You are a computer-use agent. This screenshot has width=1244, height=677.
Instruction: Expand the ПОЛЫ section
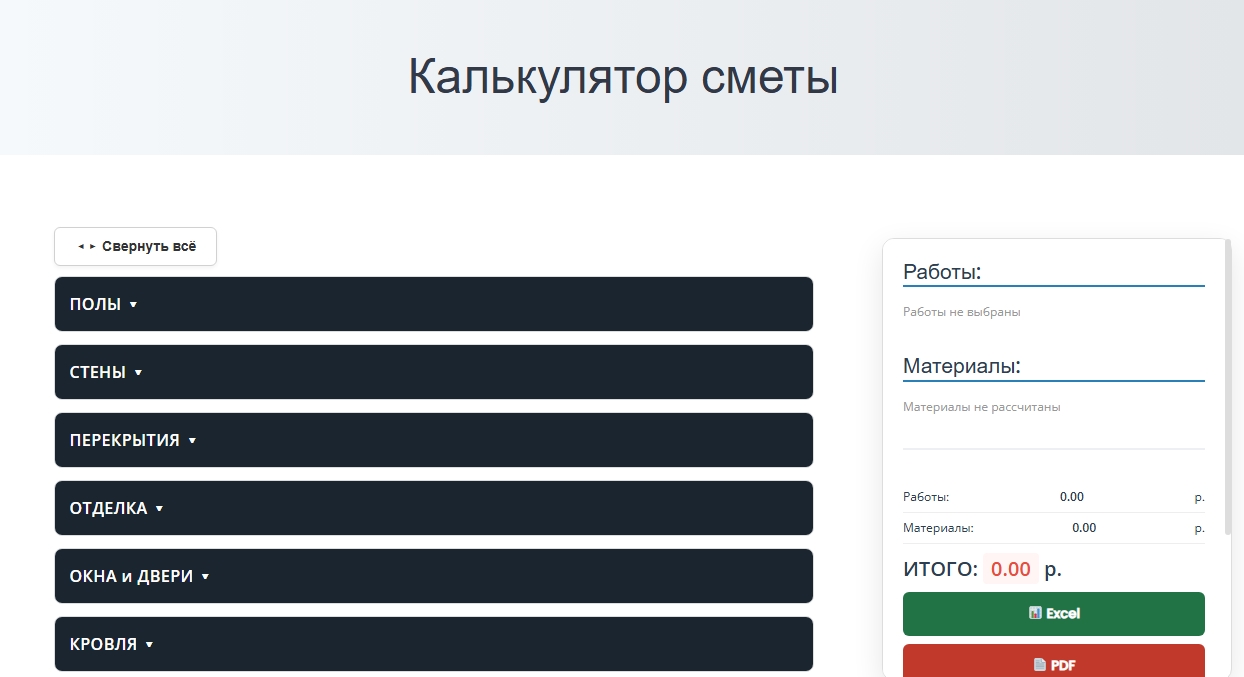click(433, 304)
